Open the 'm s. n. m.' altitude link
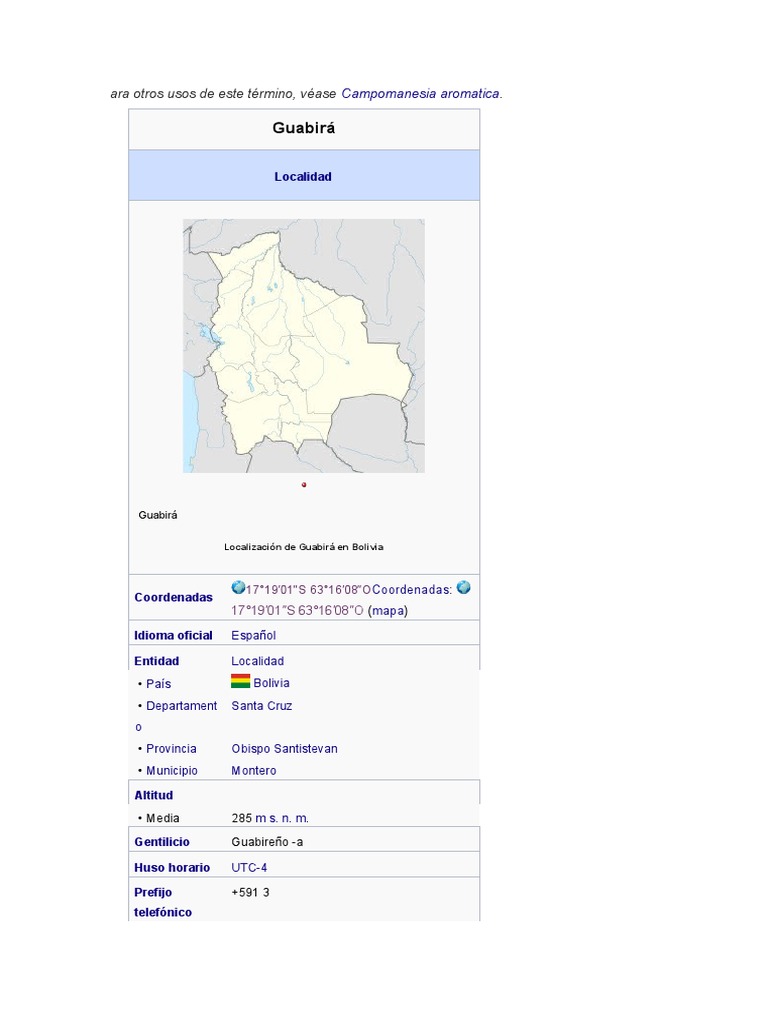 tap(282, 818)
